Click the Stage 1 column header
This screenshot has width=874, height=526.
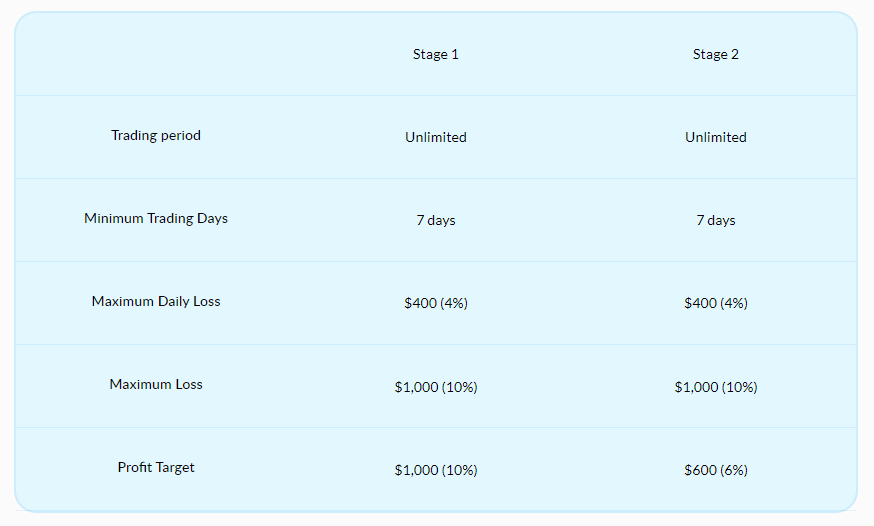(x=436, y=54)
